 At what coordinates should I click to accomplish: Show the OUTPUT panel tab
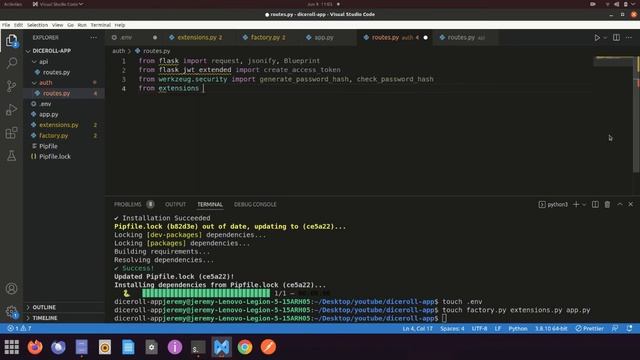[x=176, y=204]
